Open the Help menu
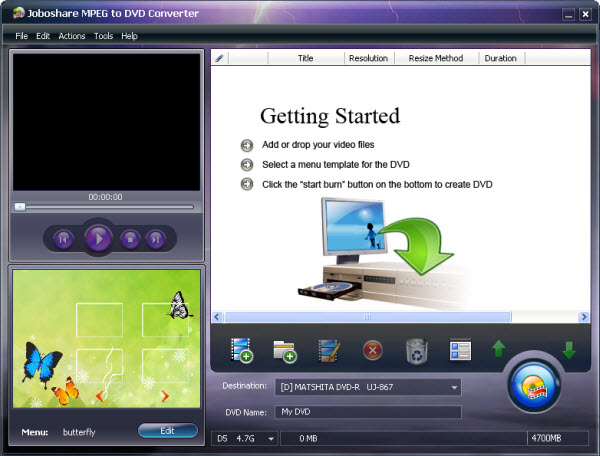Image resolution: width=600 pixels, height=456 pixels. [129, 36]
